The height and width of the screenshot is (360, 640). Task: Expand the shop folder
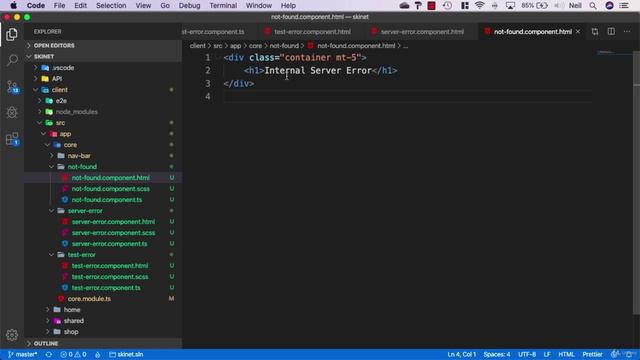(103, 332)
